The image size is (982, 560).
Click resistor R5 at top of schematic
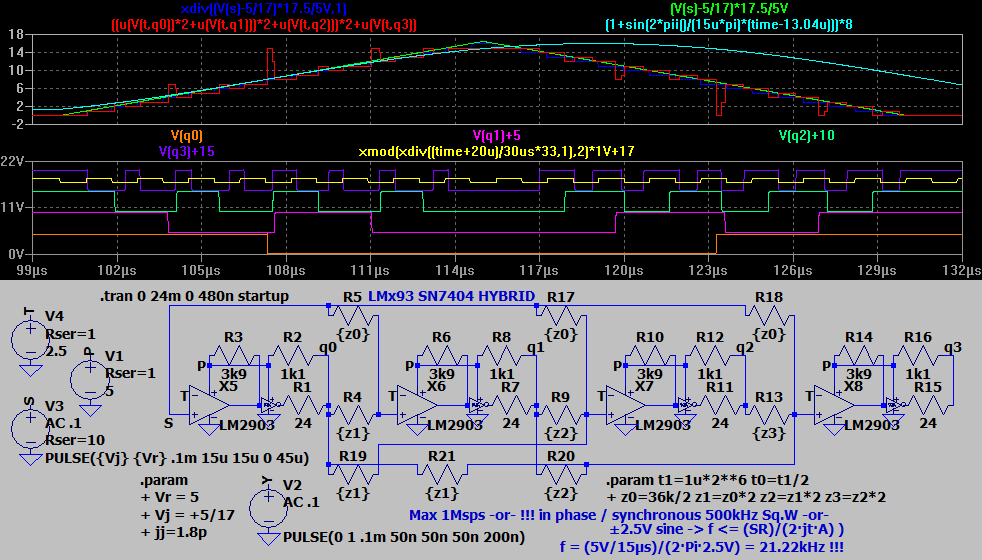pos(353,313)
